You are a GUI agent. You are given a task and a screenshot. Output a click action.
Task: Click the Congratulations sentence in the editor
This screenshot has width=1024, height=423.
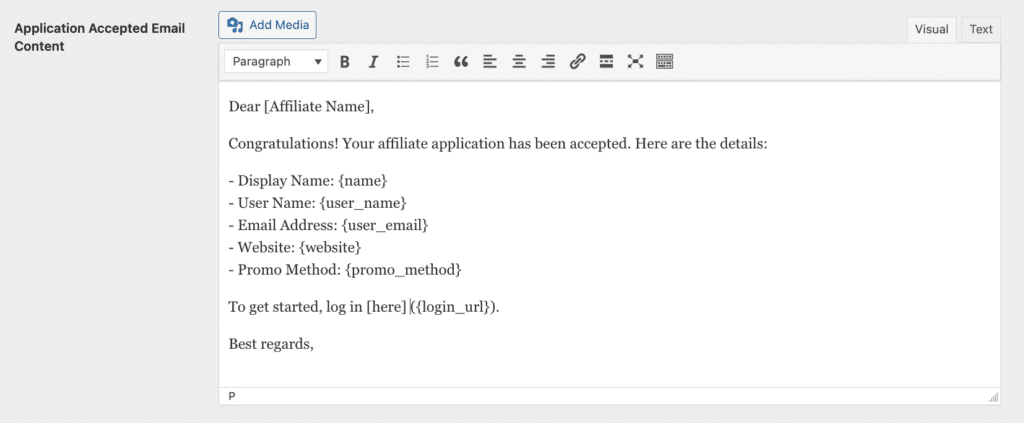[x=498, y=144]
